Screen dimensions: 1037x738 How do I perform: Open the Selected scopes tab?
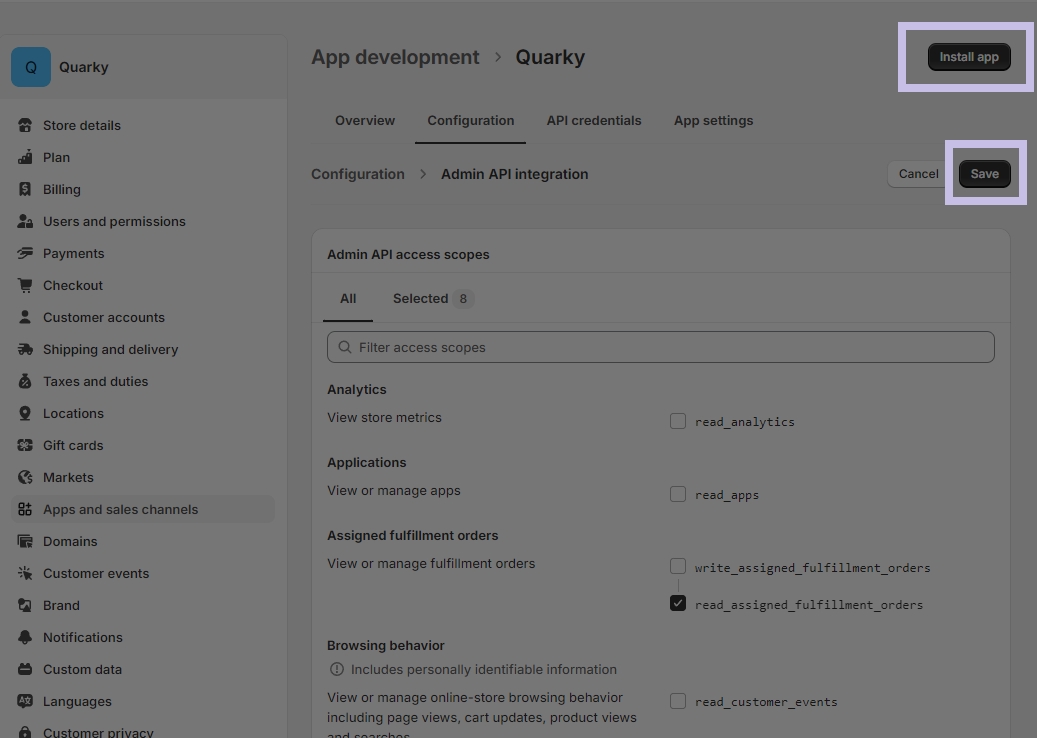point(432,298)
